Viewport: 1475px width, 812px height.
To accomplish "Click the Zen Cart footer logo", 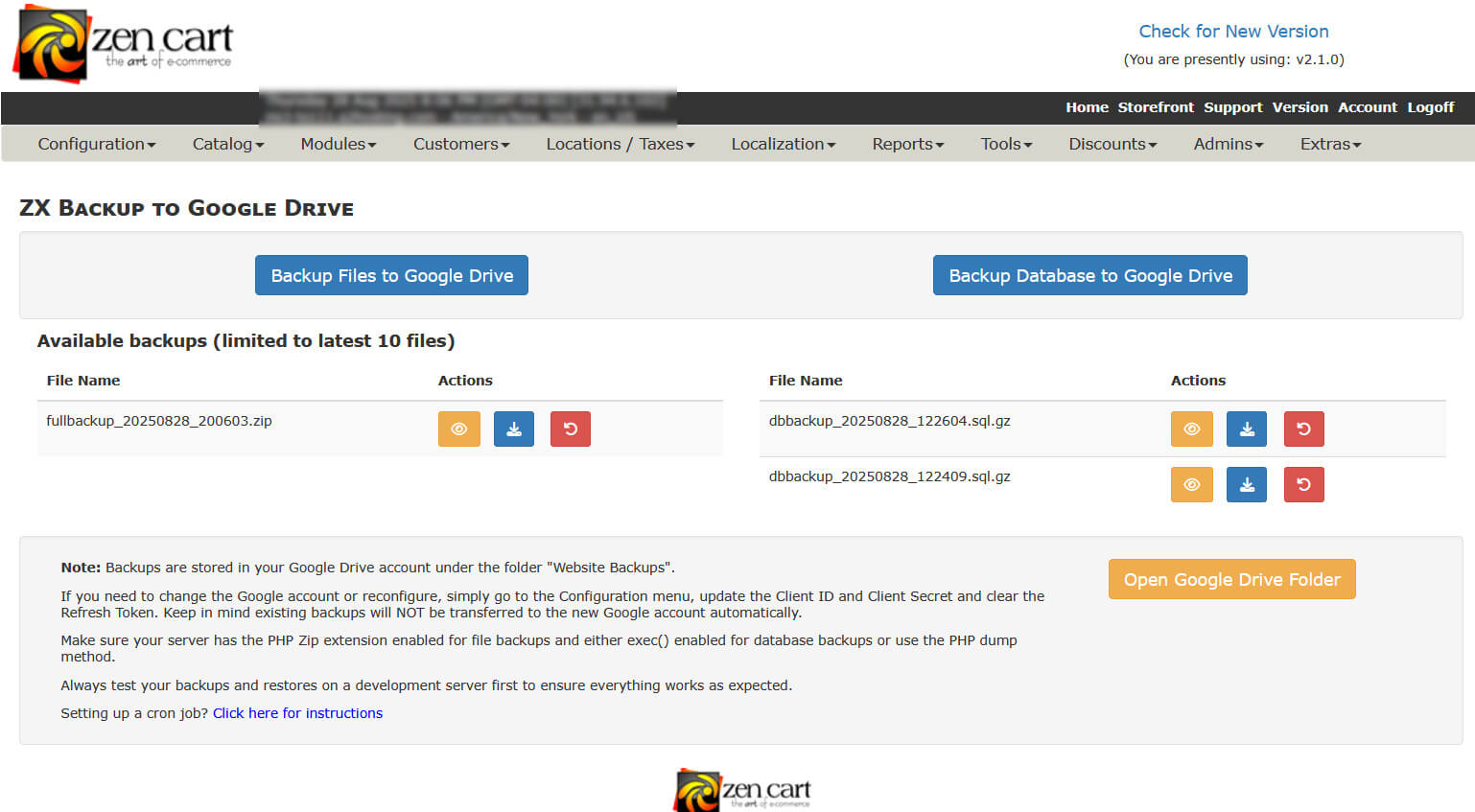I will pos(742,790).
